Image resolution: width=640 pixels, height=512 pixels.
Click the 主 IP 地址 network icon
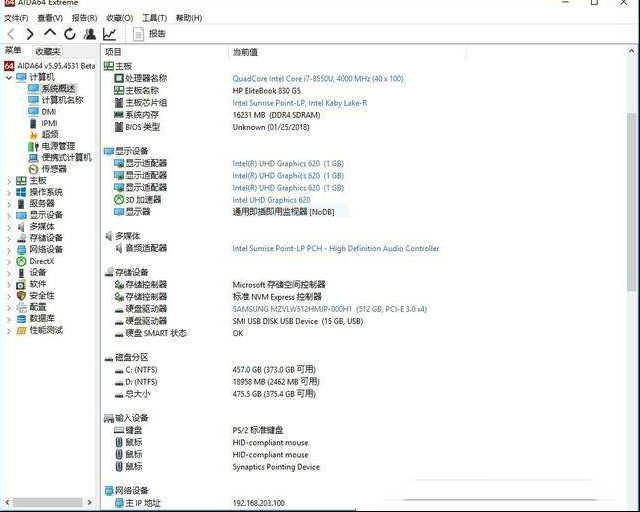click(119, 503)
